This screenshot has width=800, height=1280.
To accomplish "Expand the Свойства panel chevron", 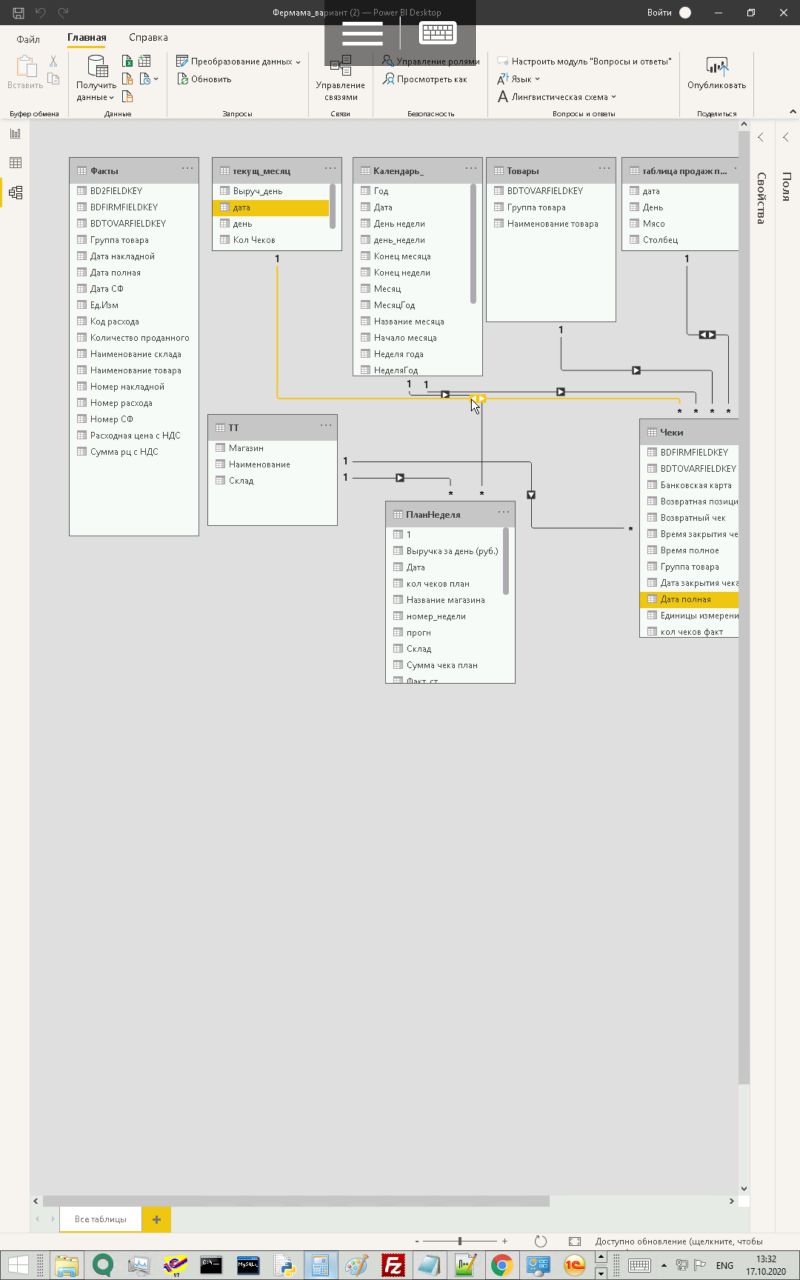I will pyautogui.click(x=761, y=136).
